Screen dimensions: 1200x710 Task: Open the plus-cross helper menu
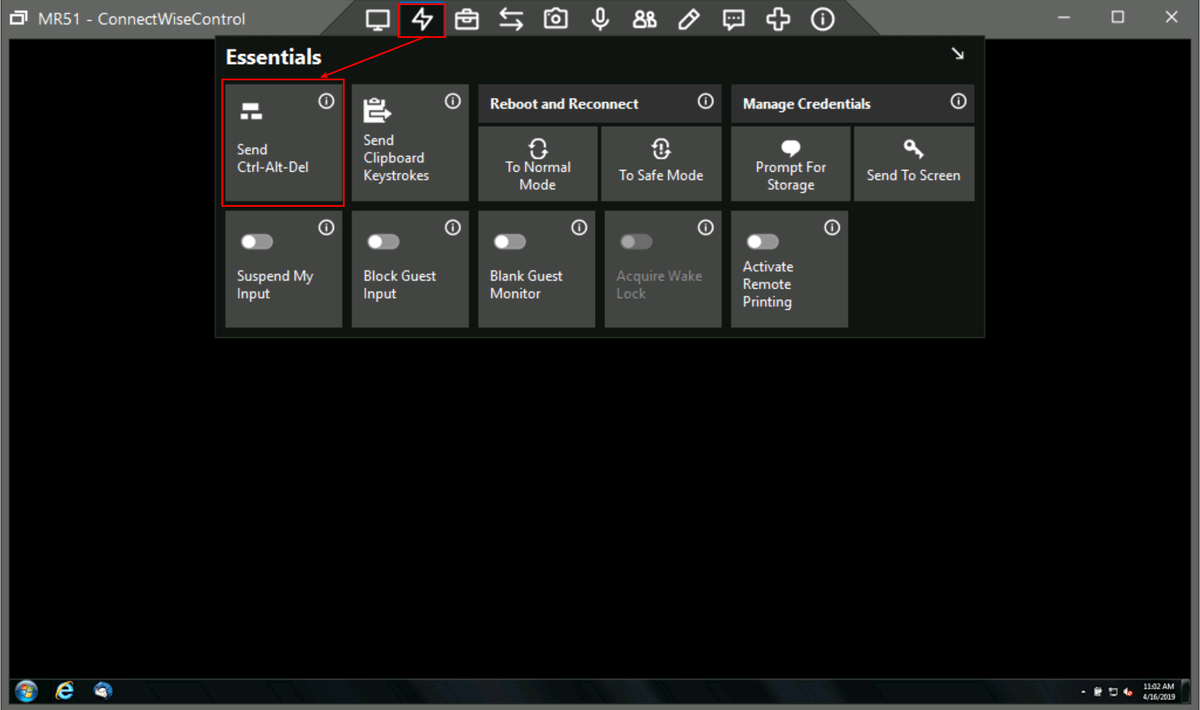(x=778, y=19)
